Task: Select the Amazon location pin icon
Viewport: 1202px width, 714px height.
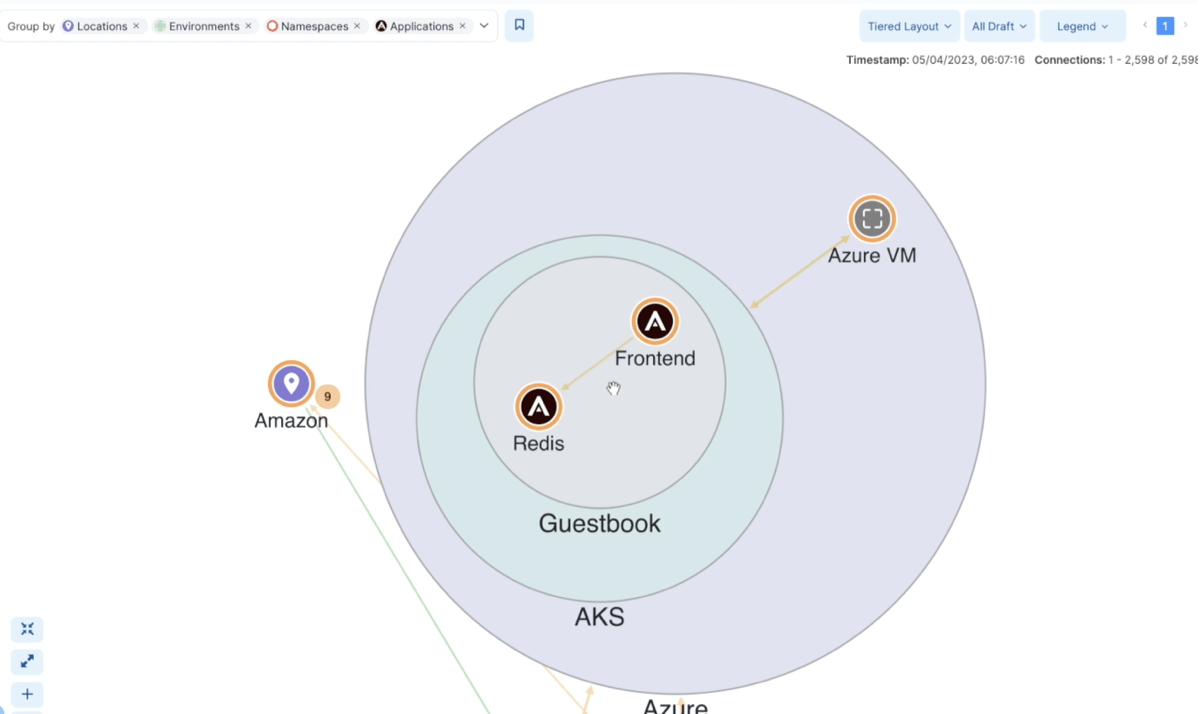Action: point(290,383)
